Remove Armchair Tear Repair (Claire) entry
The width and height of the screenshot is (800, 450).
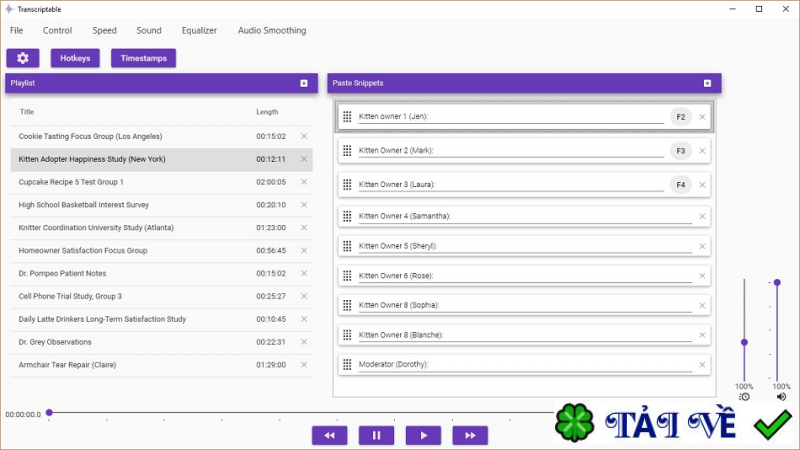(304, 365)
